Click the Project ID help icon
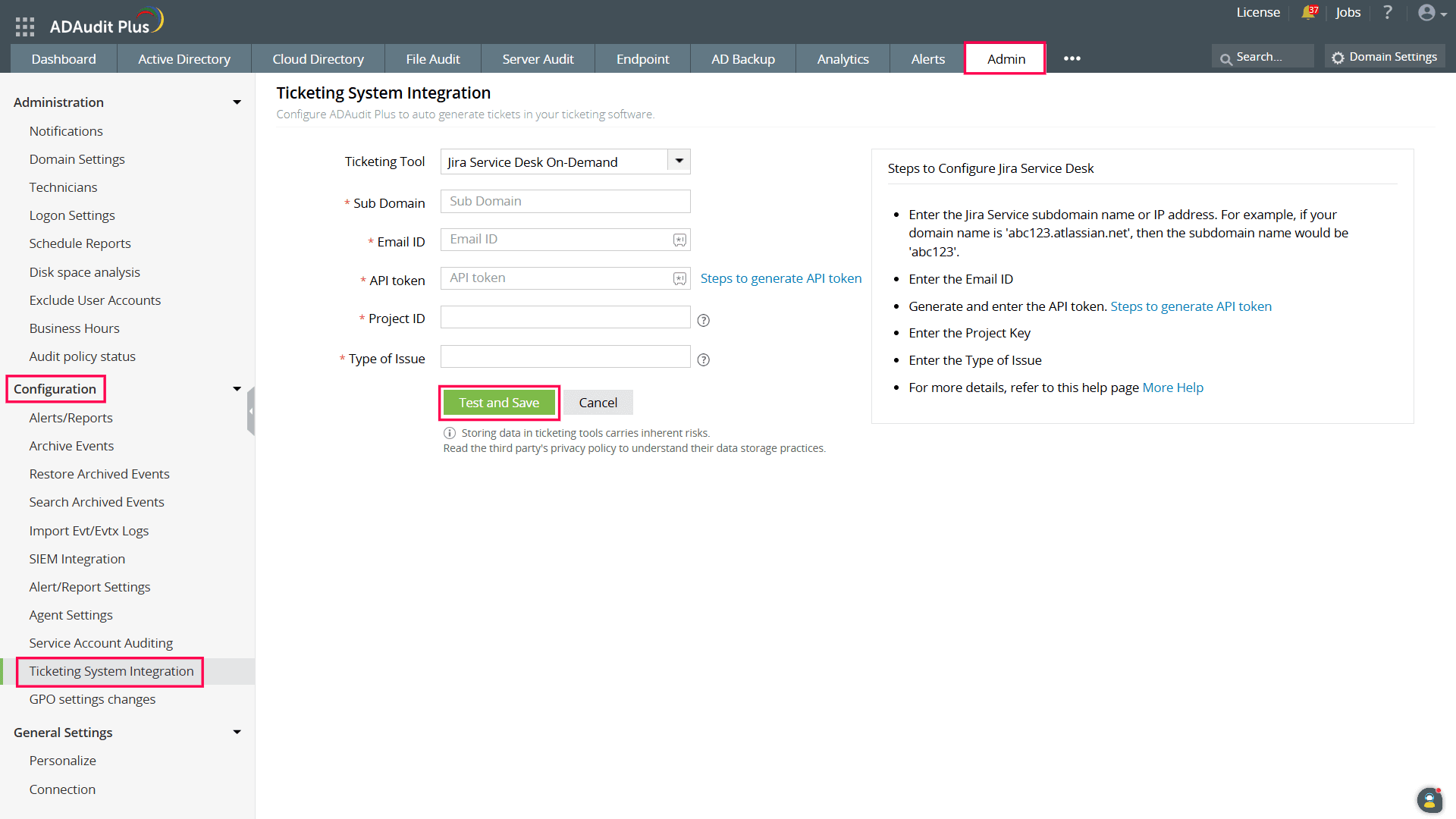 [x=703, y=320]
